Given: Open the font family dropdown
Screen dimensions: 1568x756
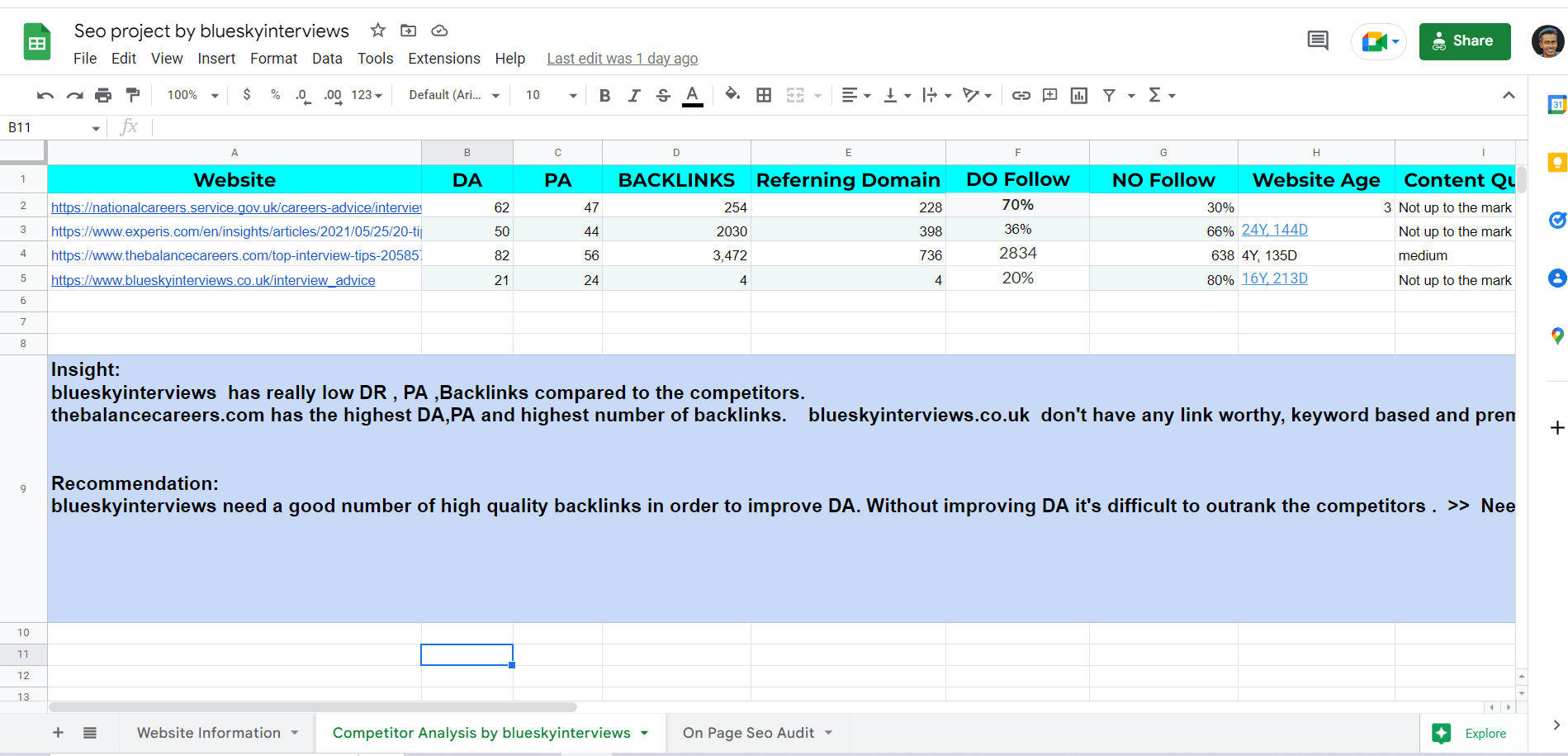Looking at the screenshot, I should click(x=455, y=96).
